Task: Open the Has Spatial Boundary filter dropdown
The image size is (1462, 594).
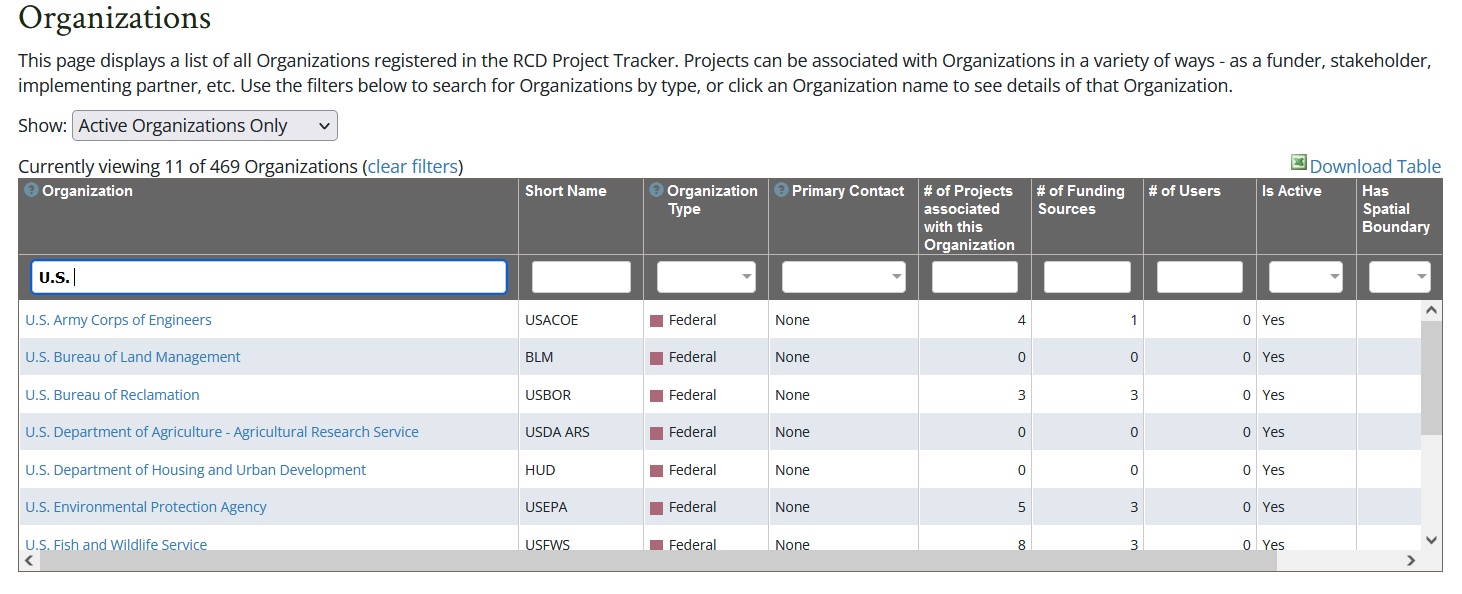Action: [1400, 277]
